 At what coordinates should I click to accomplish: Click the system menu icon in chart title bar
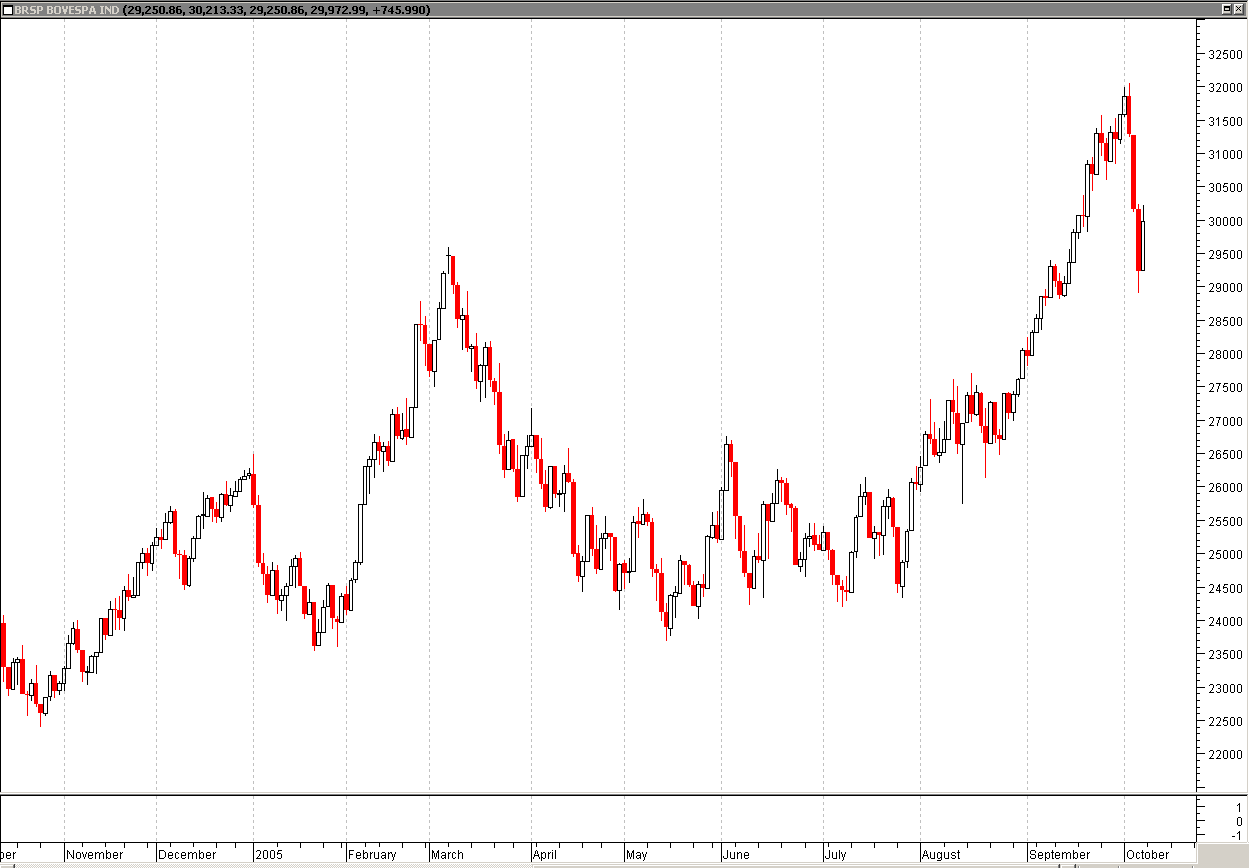[8, 9]
